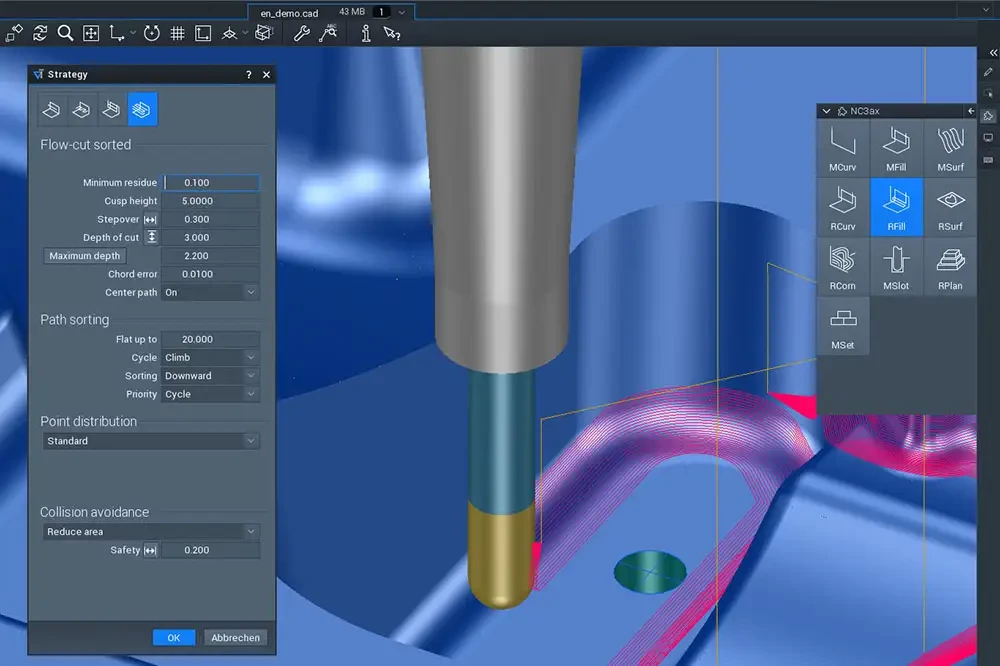
Task: Select the second strategy icon in the Strategy dialog
Action: pos(81,110)
